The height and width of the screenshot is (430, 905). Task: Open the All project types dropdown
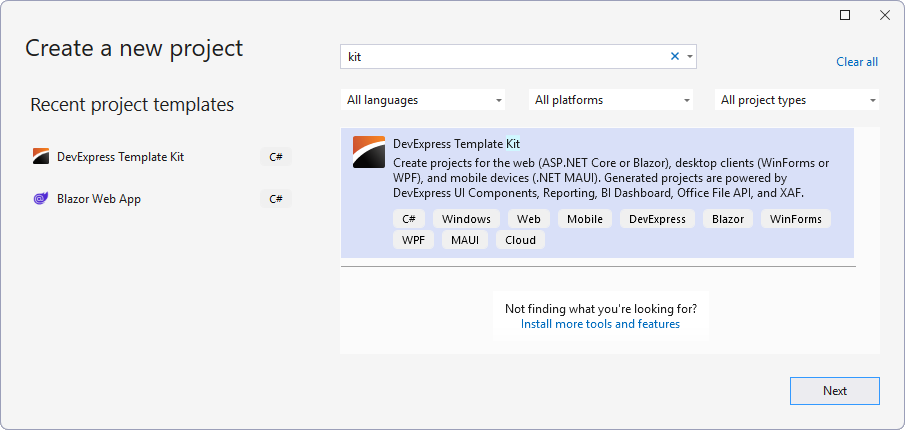click(x=798, y=100)
